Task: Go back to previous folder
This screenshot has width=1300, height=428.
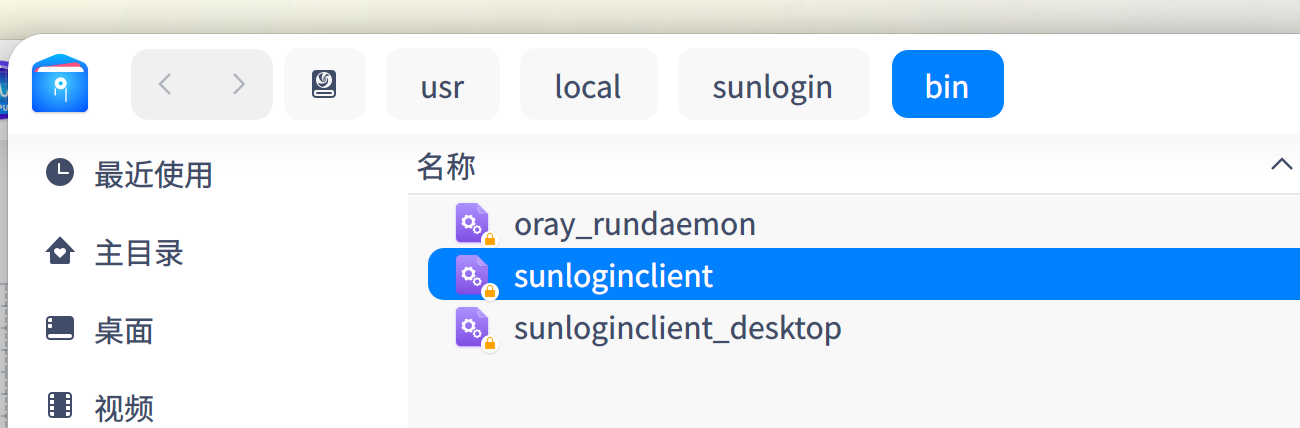Action: [166, 85]
